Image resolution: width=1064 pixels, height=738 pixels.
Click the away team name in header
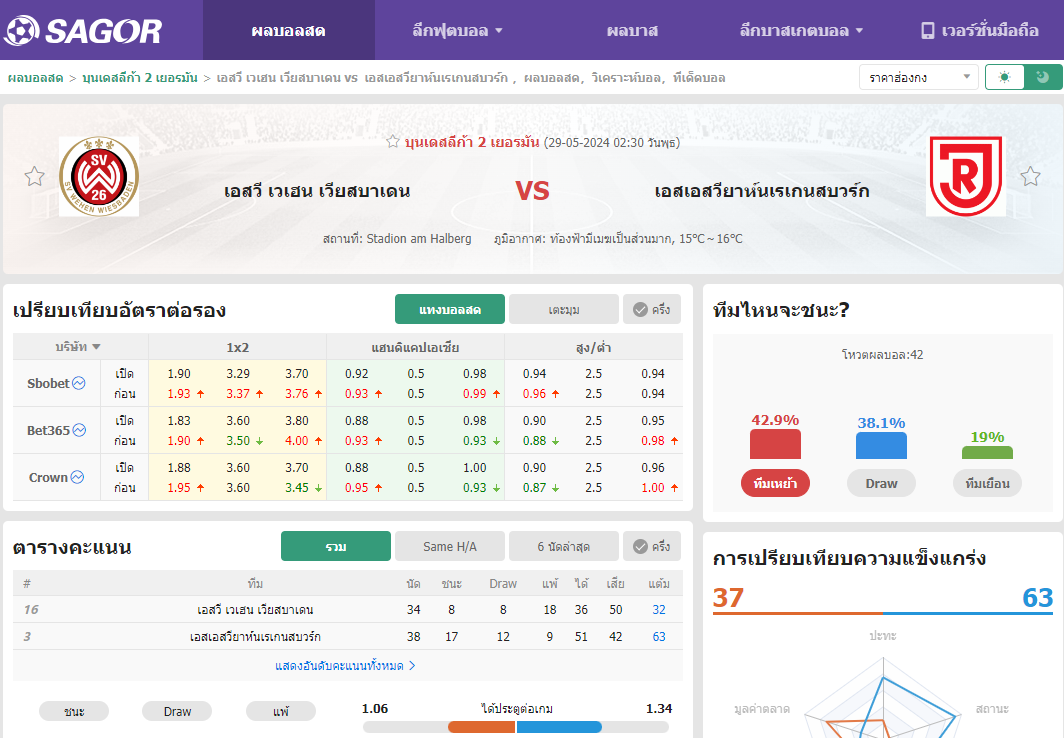[x=761, y=191]
